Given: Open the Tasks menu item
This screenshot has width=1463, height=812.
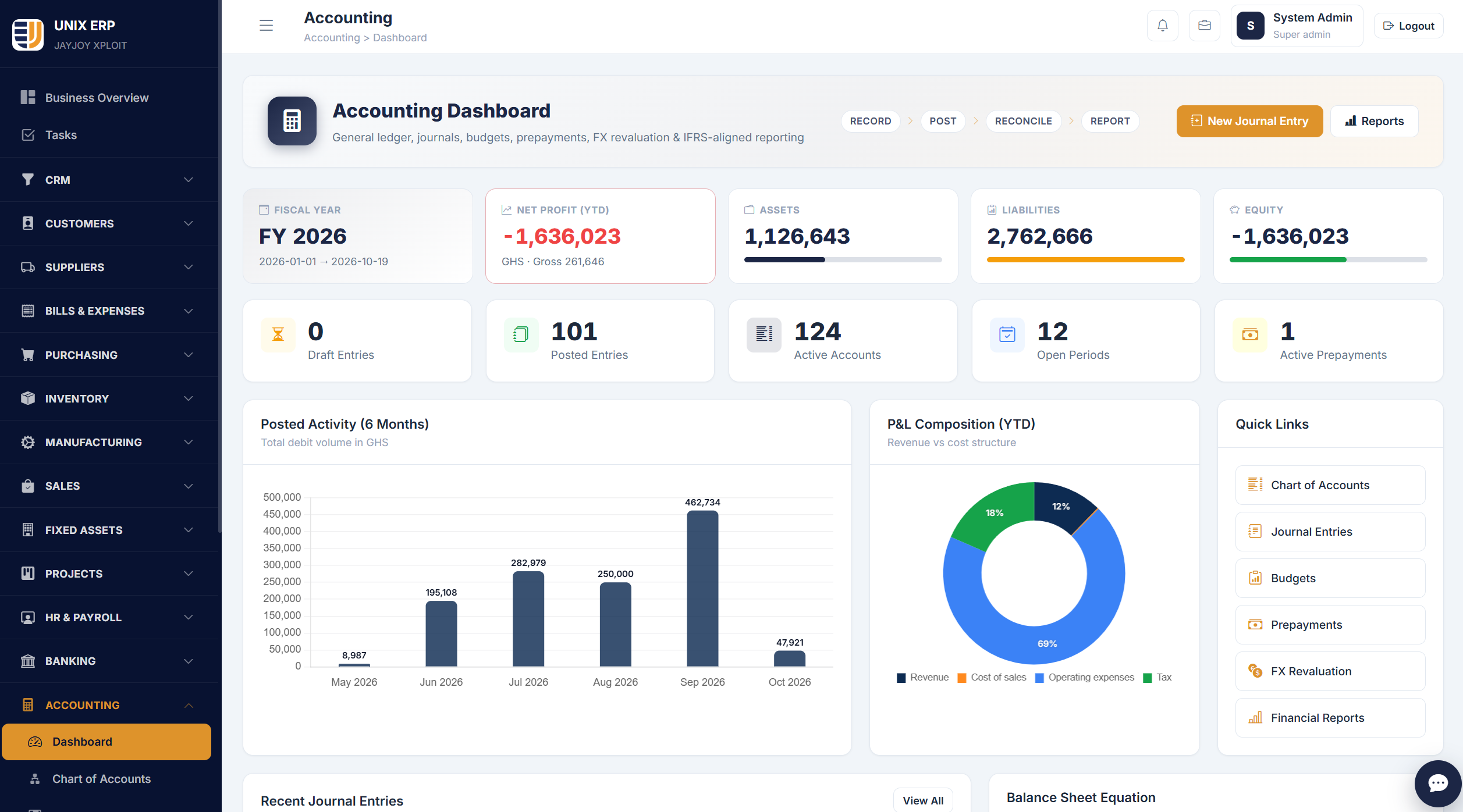Looking at the screenshot, I should tap(106, 135).
